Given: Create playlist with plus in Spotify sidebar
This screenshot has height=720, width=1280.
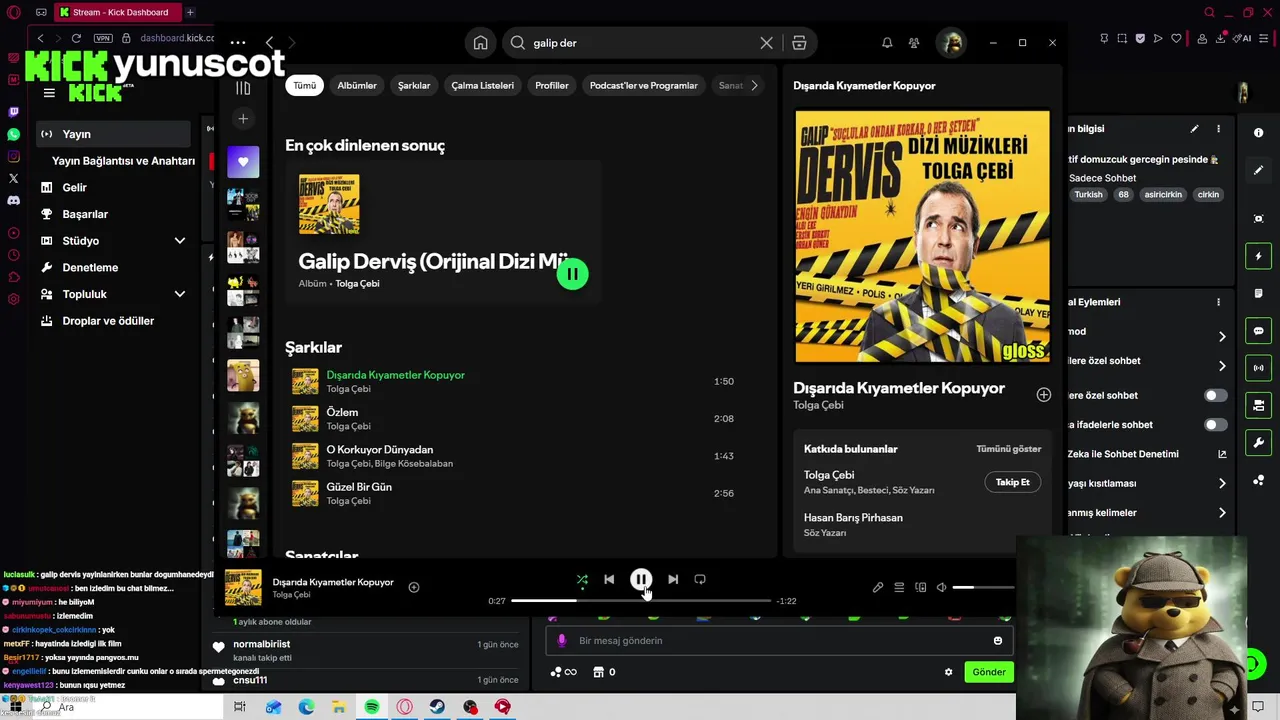Looking at the screenshot, I should point(243,119).
